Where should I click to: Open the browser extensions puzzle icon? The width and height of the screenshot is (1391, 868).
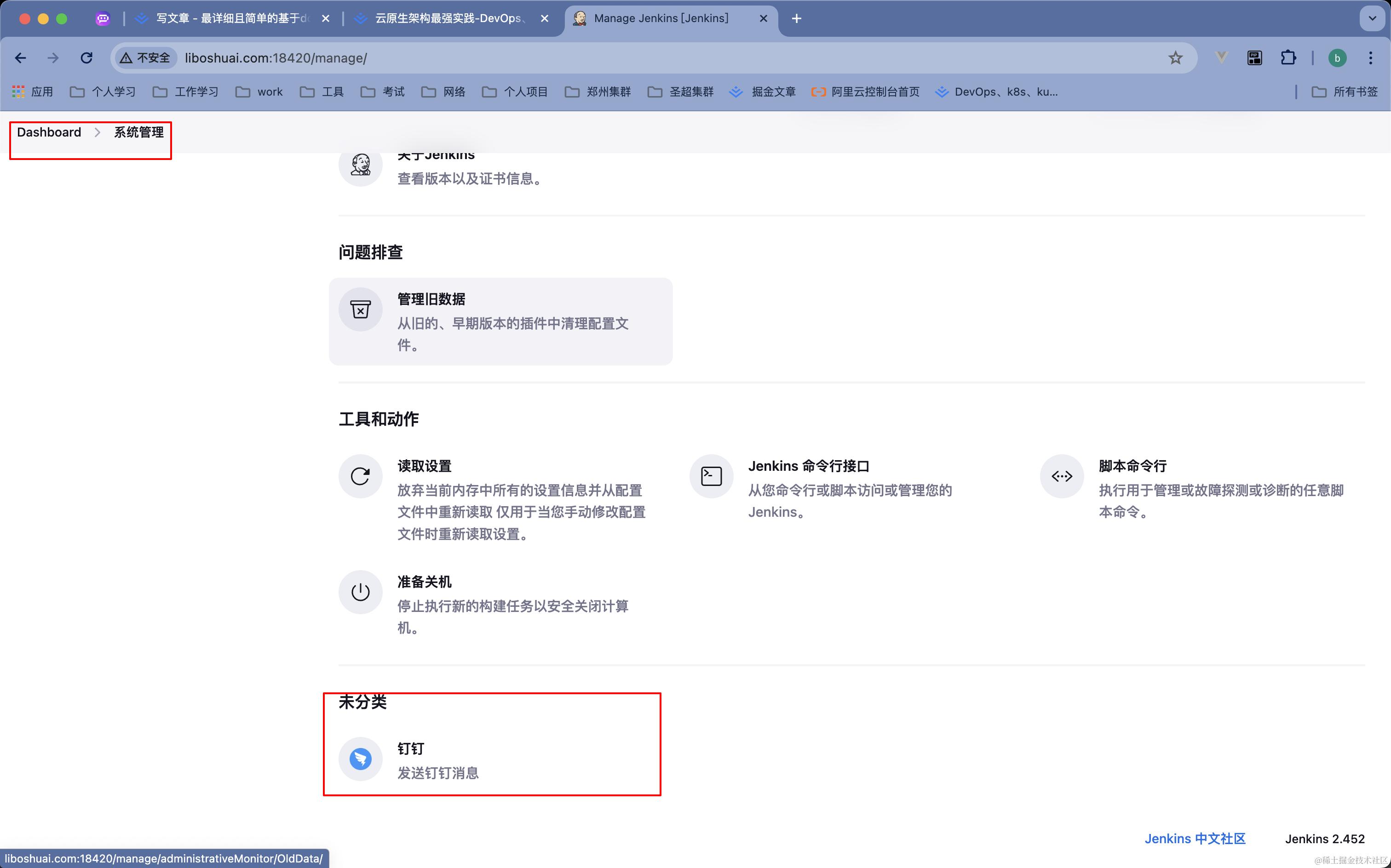pyautogui.click(x=1288, y=58)
